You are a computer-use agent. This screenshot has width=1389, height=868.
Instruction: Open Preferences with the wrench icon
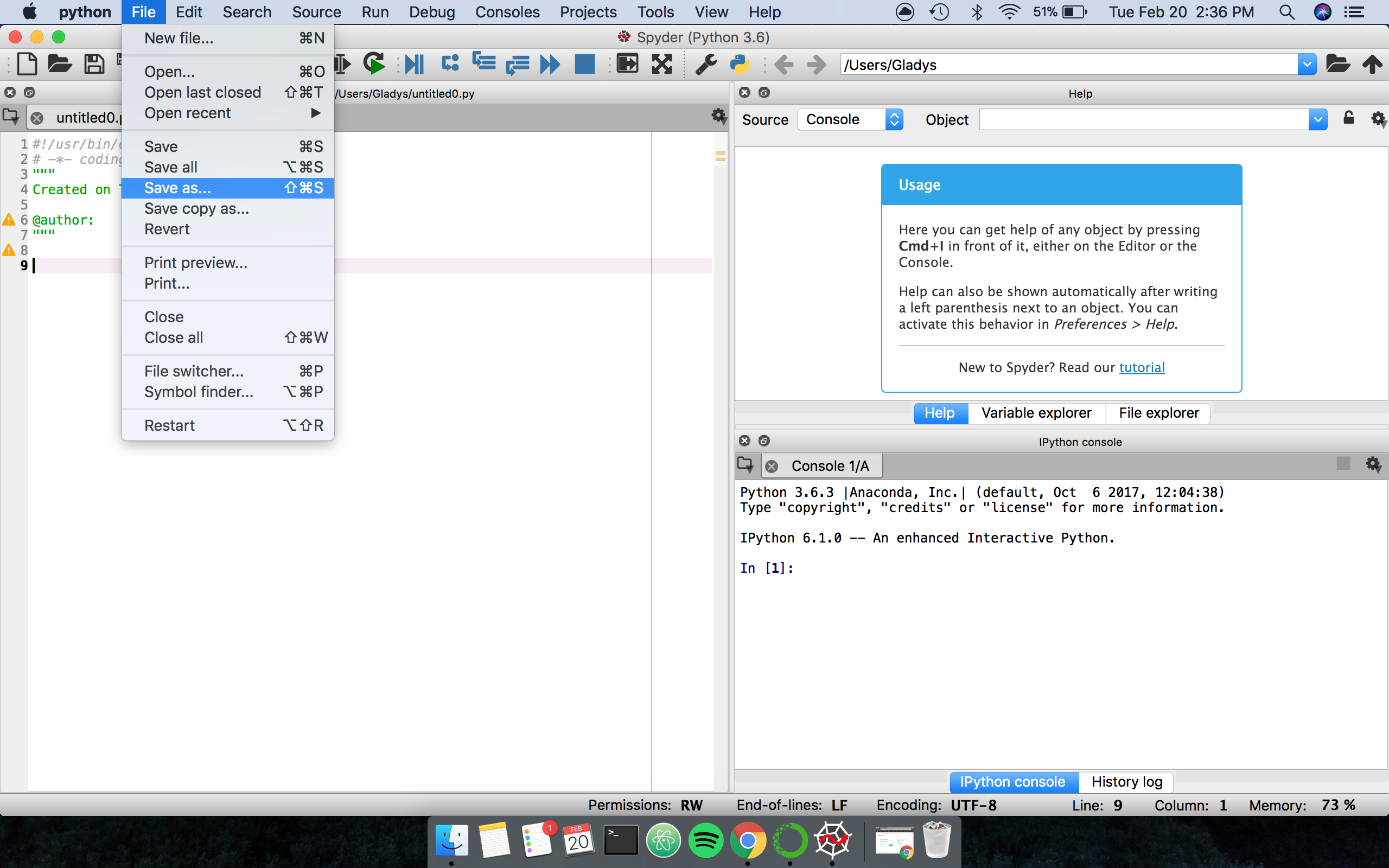pos(706,63)
